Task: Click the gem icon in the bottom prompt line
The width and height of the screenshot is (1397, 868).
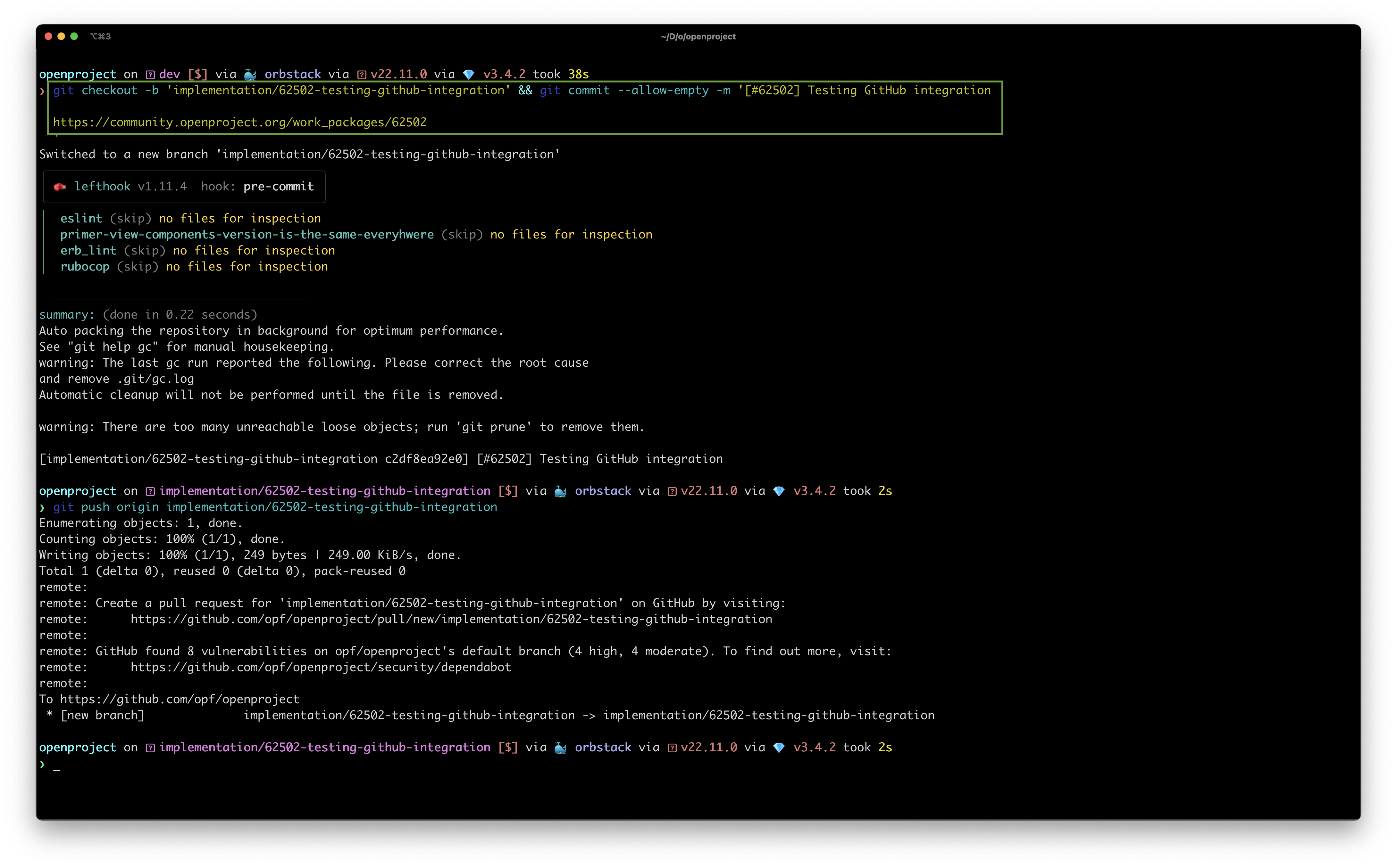Action: (779, 747)
